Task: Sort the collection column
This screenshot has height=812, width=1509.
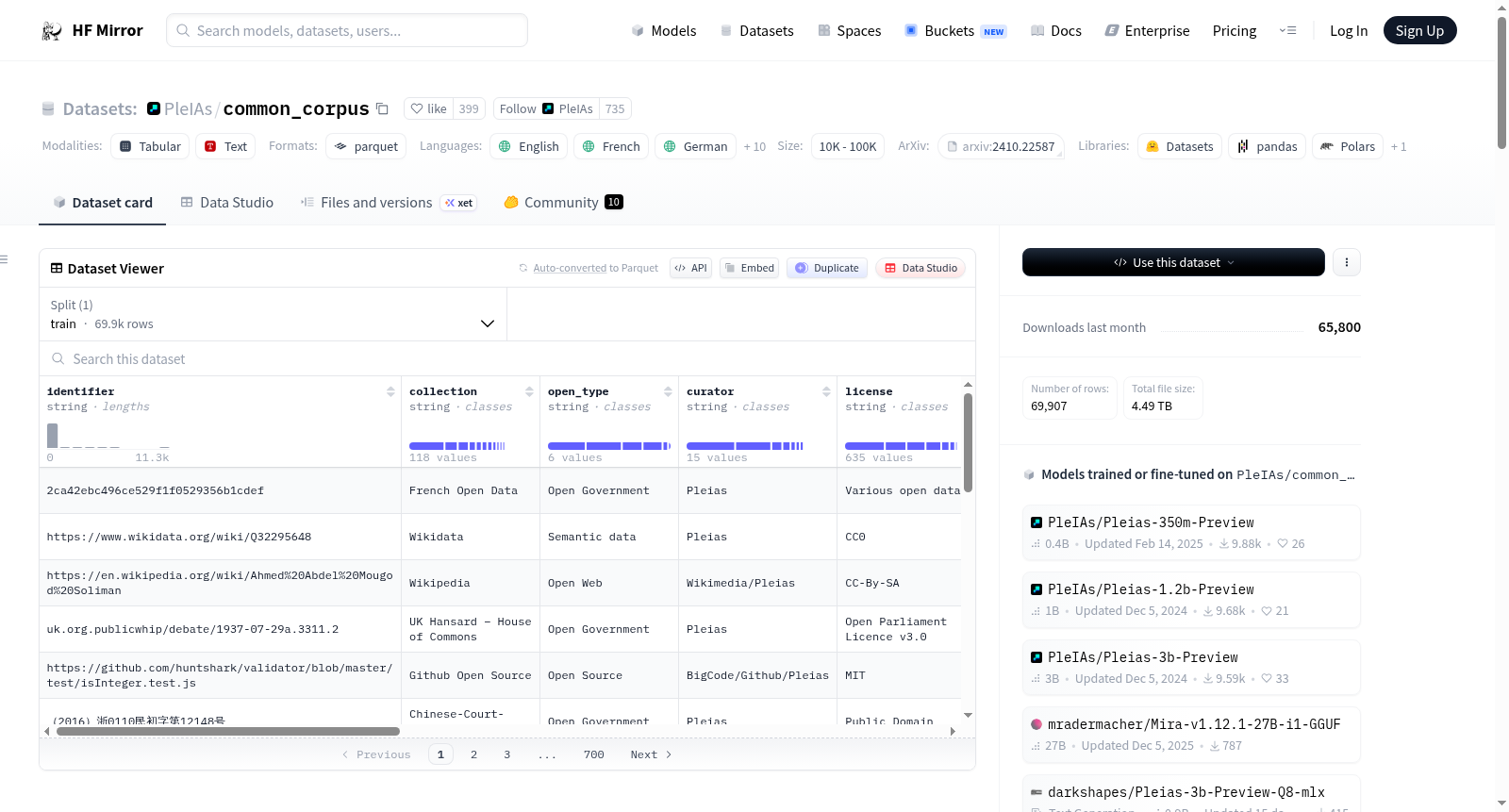Action: point(529,391)
